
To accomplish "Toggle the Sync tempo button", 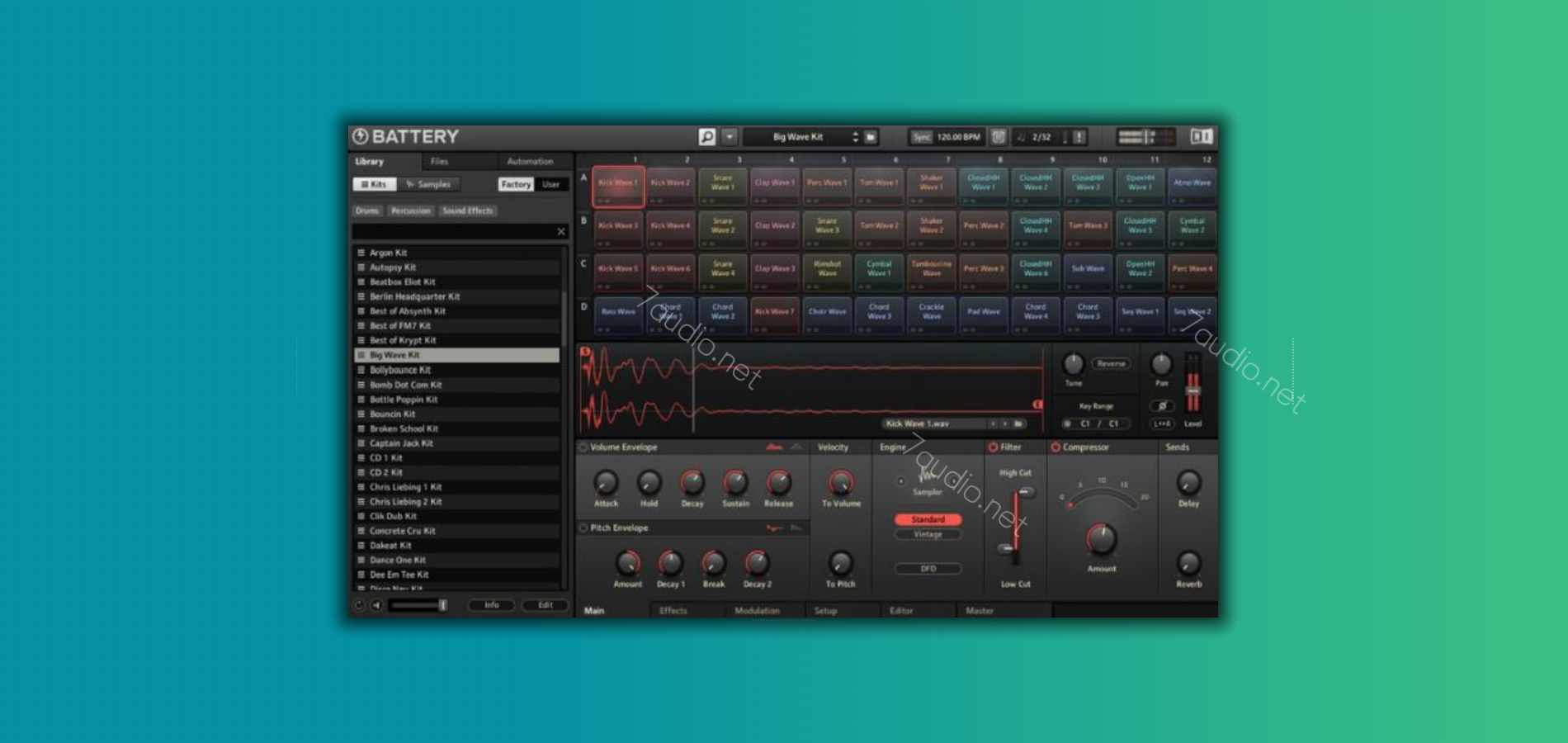I will [921, 137].
